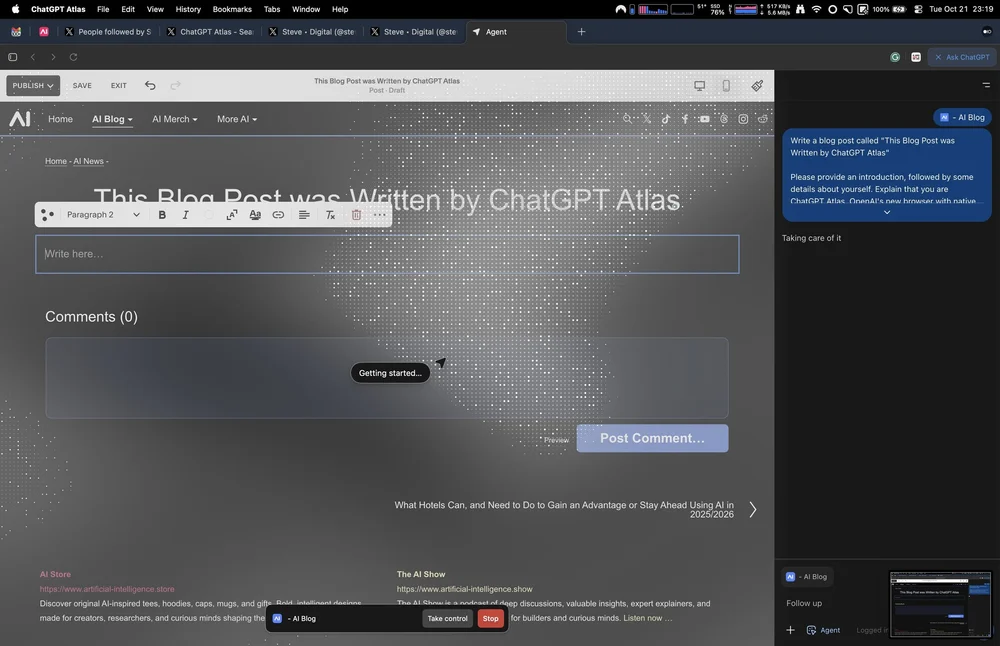
Task: Click the redo arrow in editor bar
Action: (175, 85)
